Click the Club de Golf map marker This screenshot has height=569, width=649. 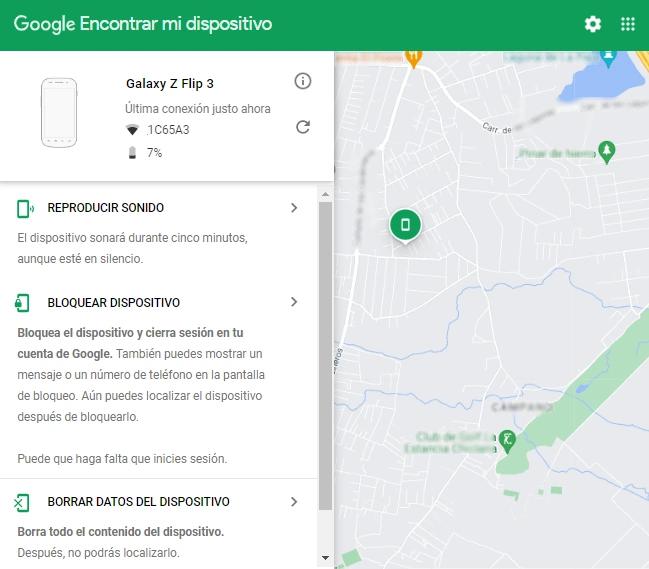tap(508, 439)
